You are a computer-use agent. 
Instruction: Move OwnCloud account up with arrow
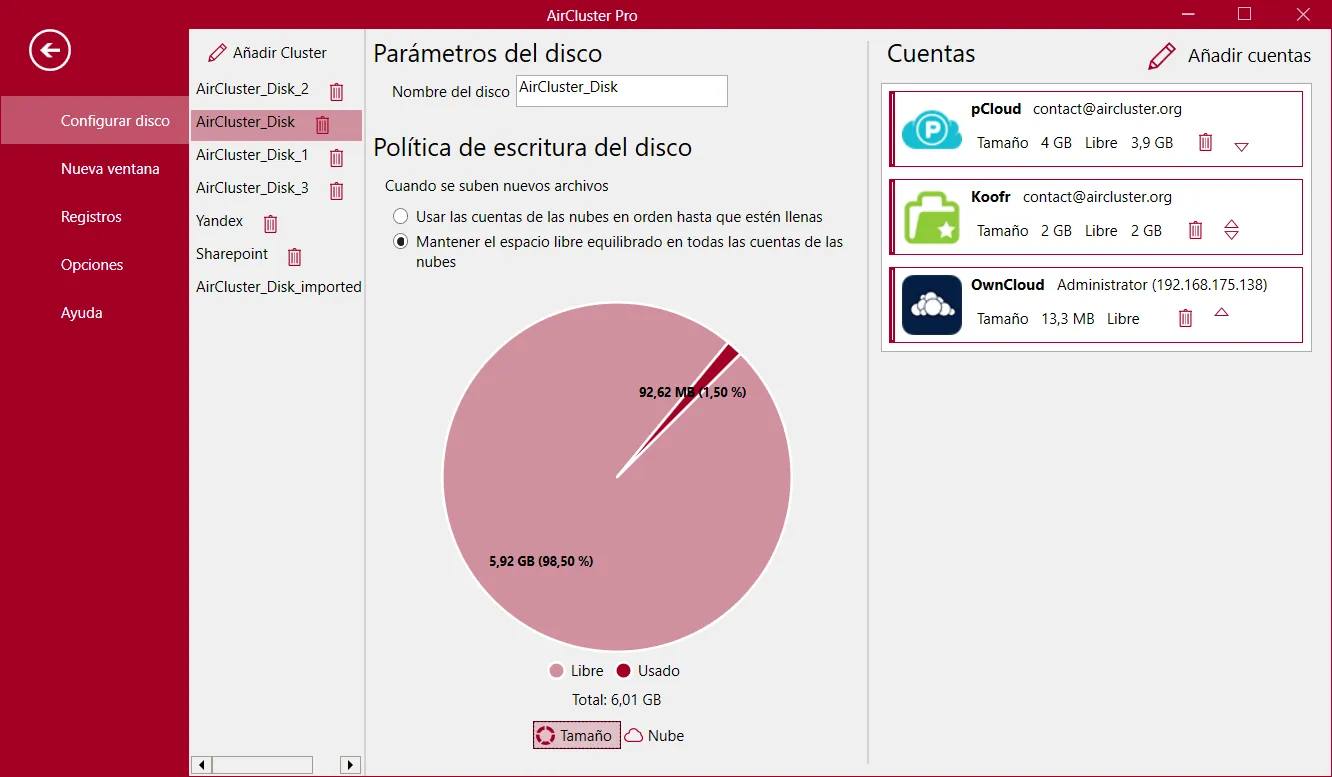(1221, 312)
